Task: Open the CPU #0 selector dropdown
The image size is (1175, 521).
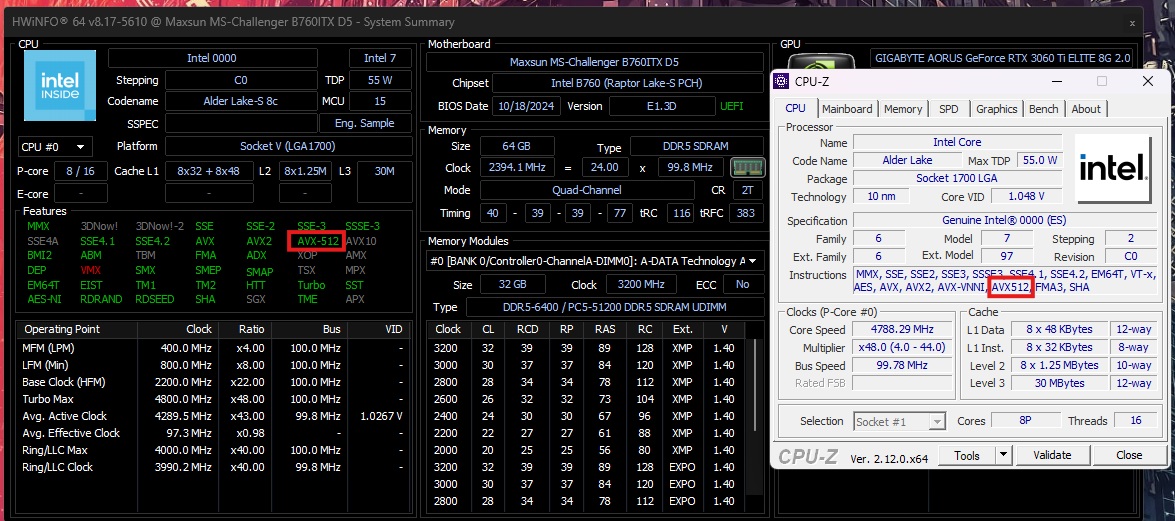Action: [x=55, y=146]
